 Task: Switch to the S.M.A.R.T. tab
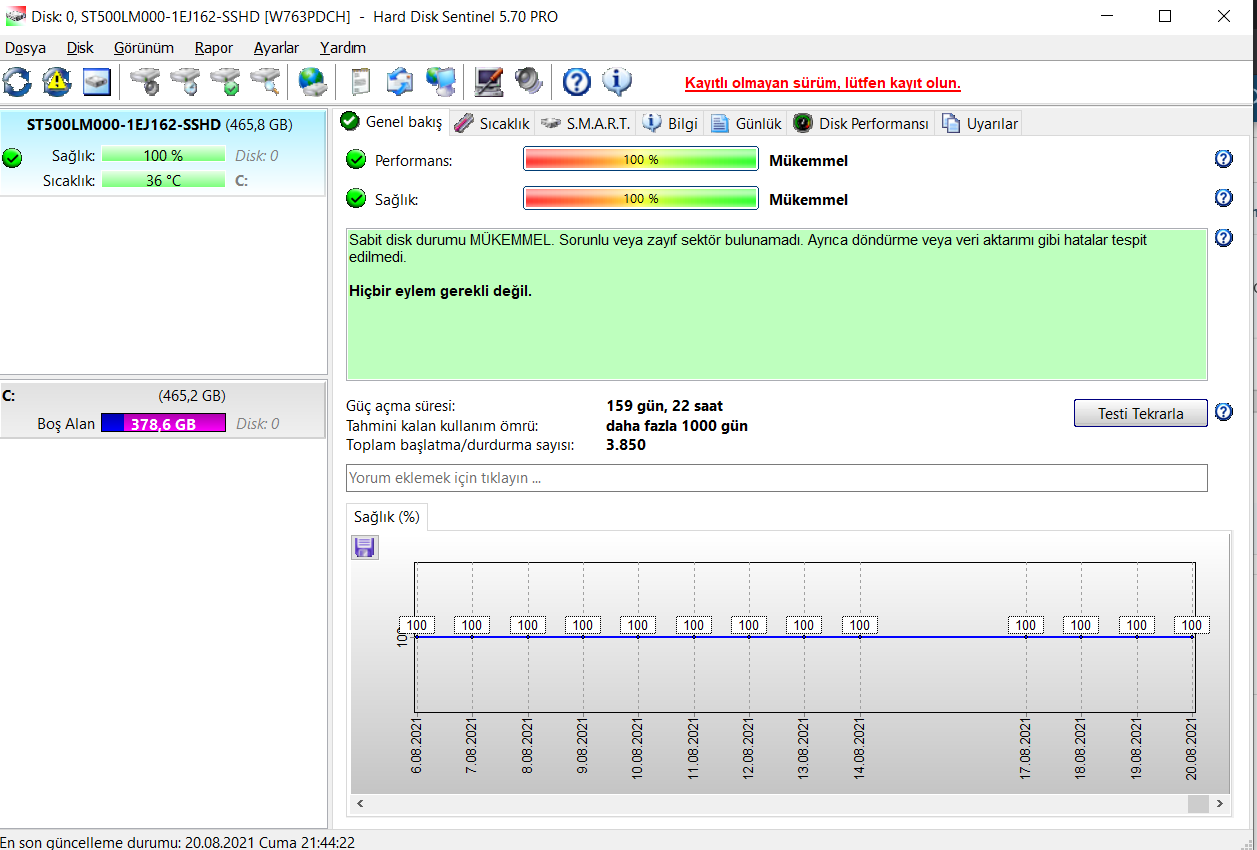[587, 123]
